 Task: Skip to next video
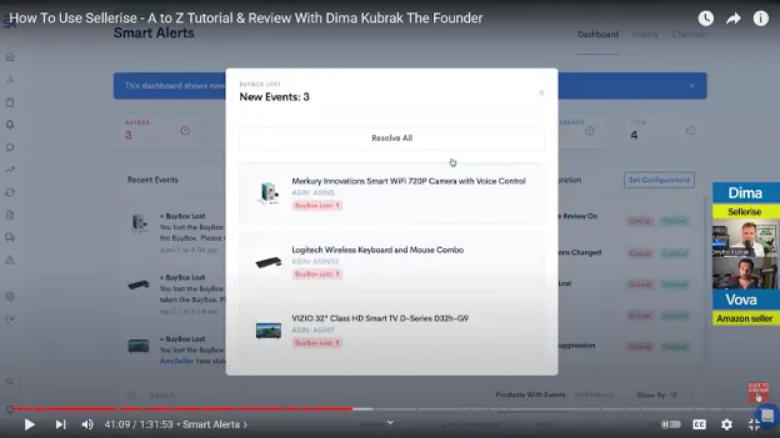[x=60, y=424]
